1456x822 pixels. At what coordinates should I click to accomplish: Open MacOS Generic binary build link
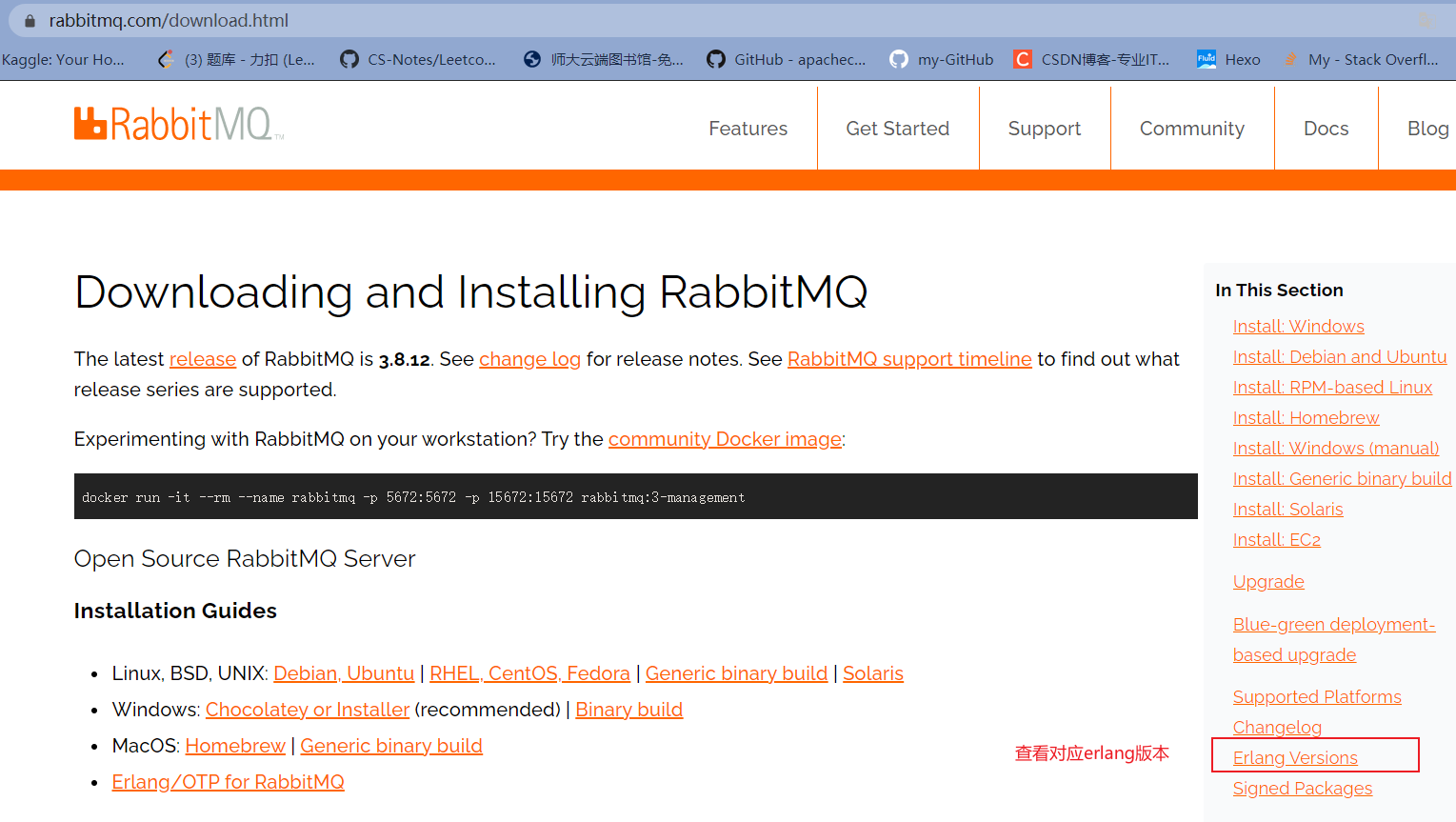[x=391, y=746]
